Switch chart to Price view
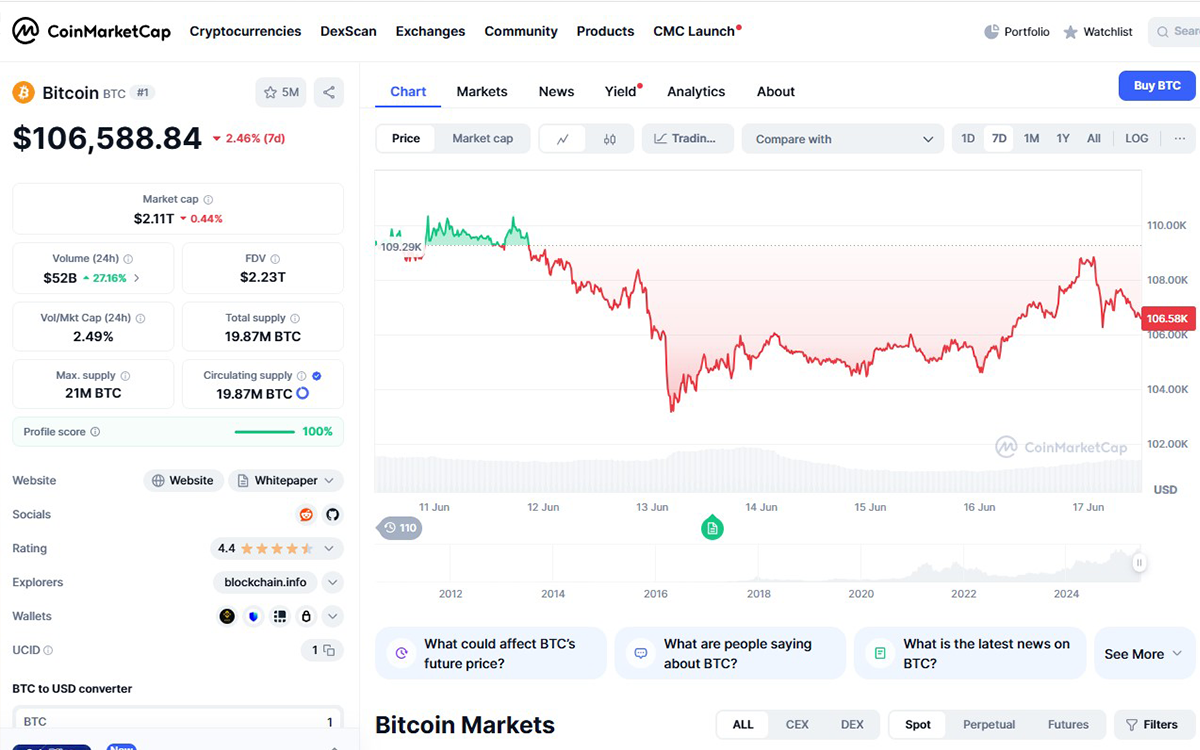This screenshot has height=750, width=1200. pyautogui.click(x=406, y=139)
